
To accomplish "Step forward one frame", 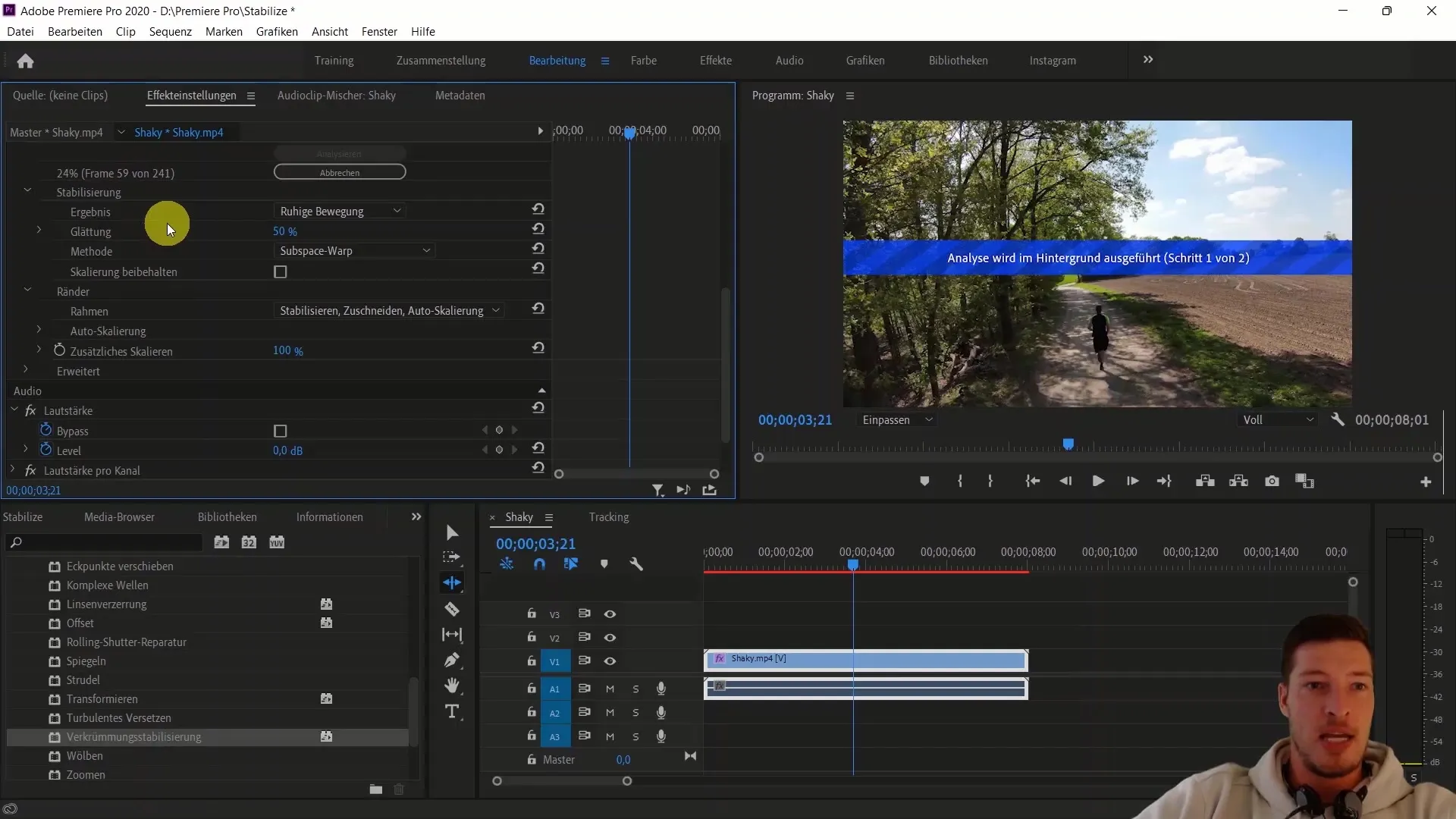I will [1132, 482].
